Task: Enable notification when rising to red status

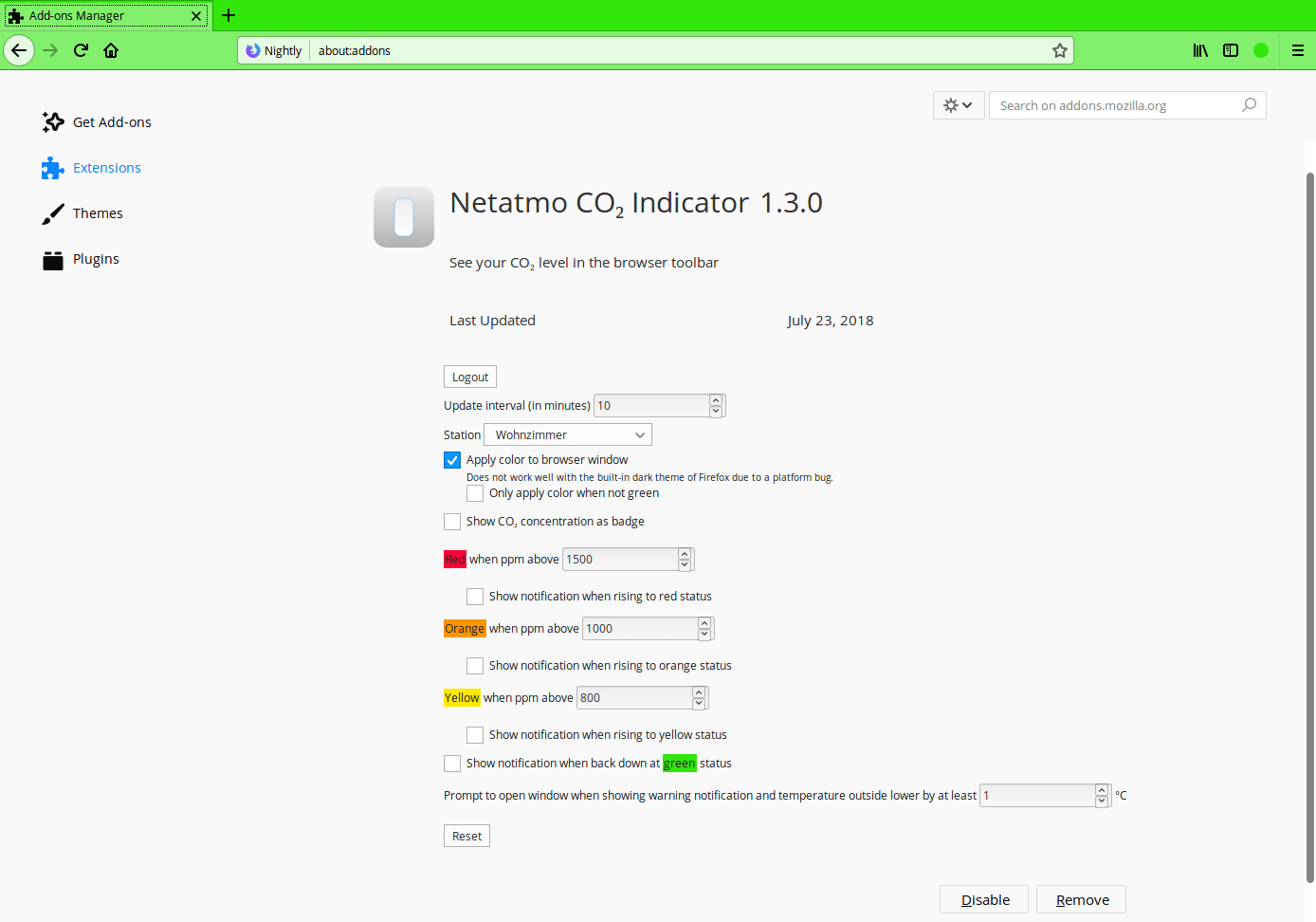Action: (x=475, y=597)
